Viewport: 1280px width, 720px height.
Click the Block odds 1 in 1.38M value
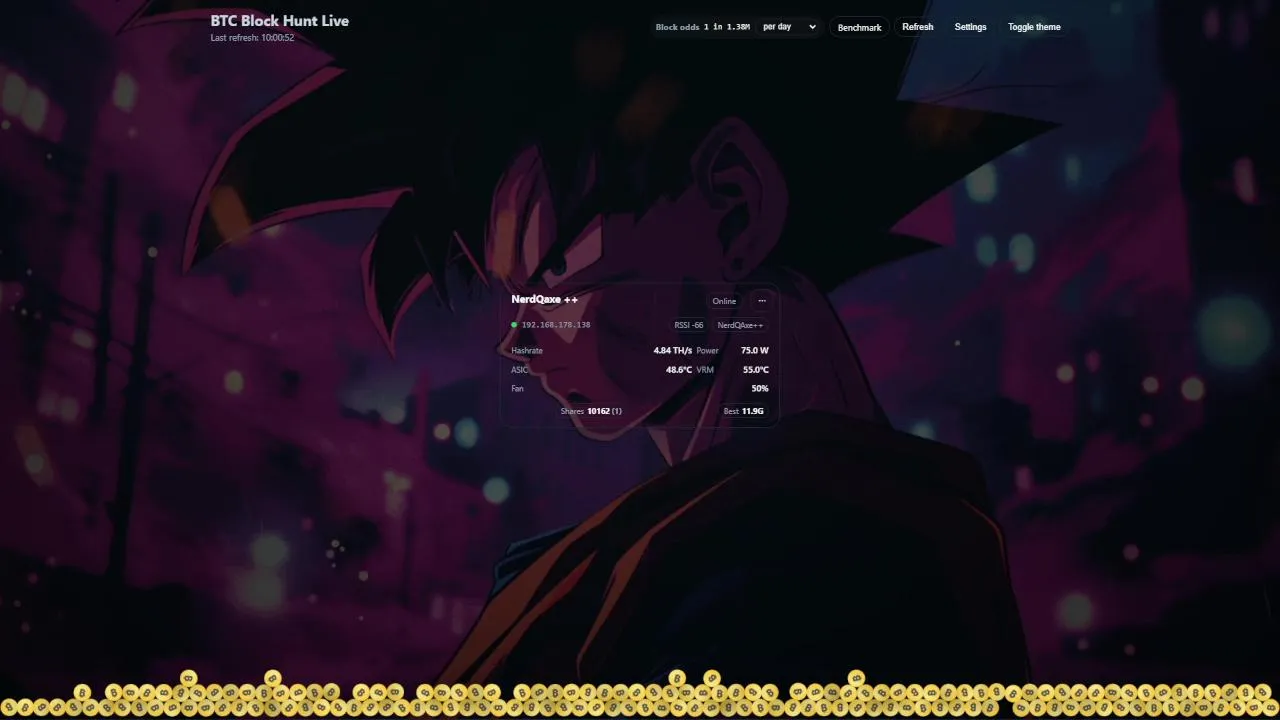click(727, 27)
